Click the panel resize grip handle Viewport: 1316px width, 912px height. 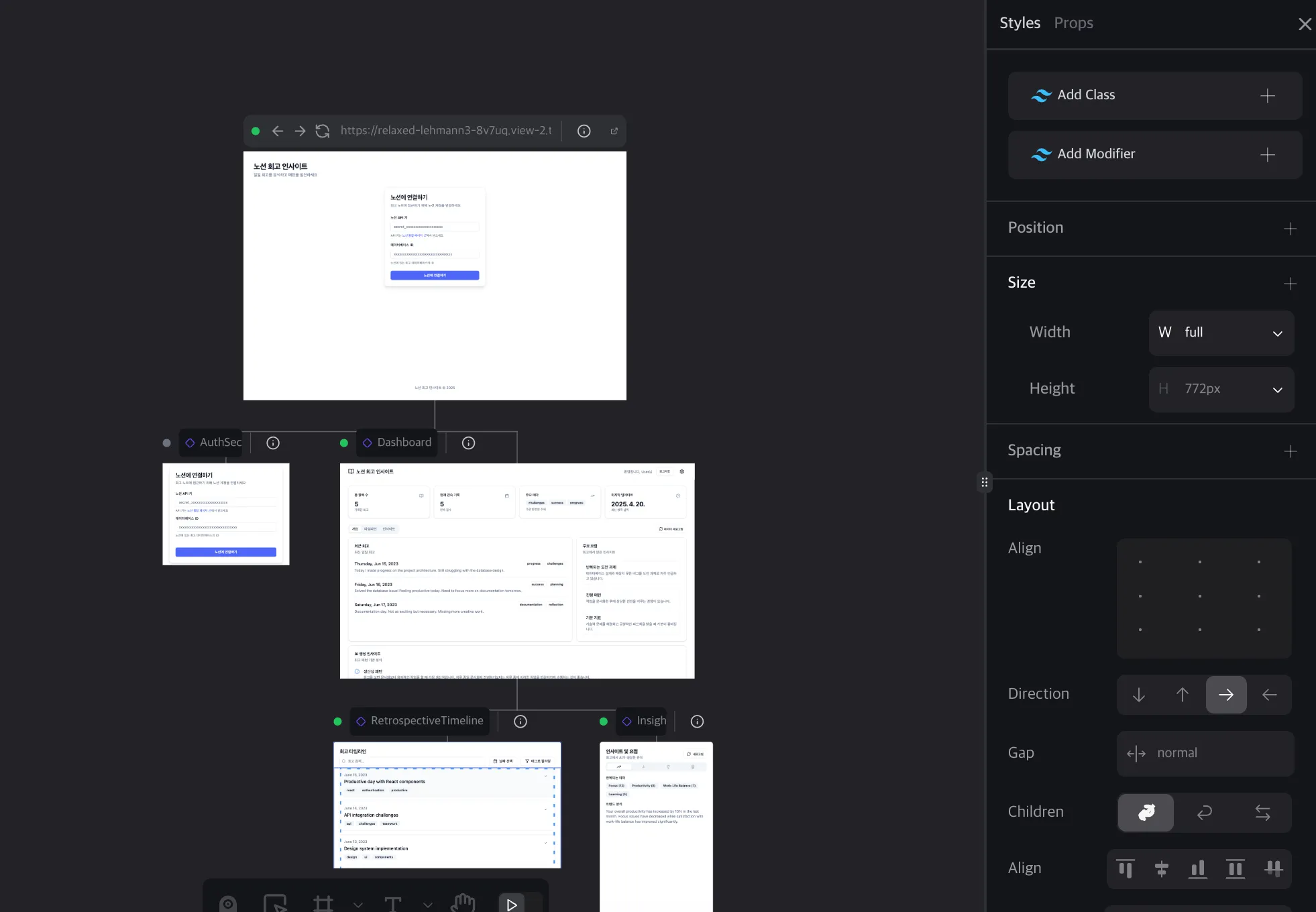[985, 482]
